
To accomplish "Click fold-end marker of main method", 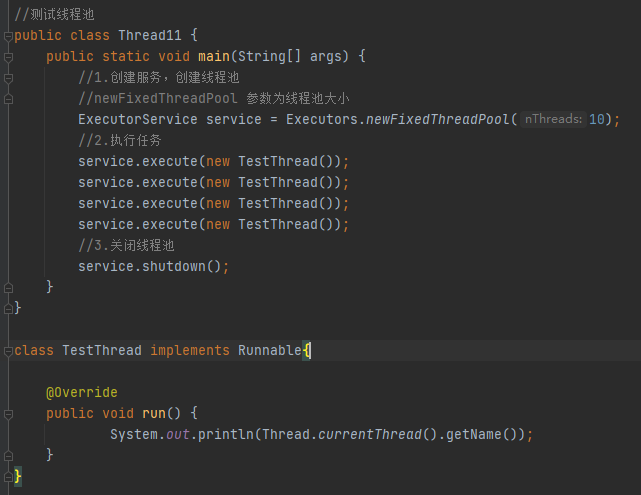I will pyautogui.click(x=8, y=287).
